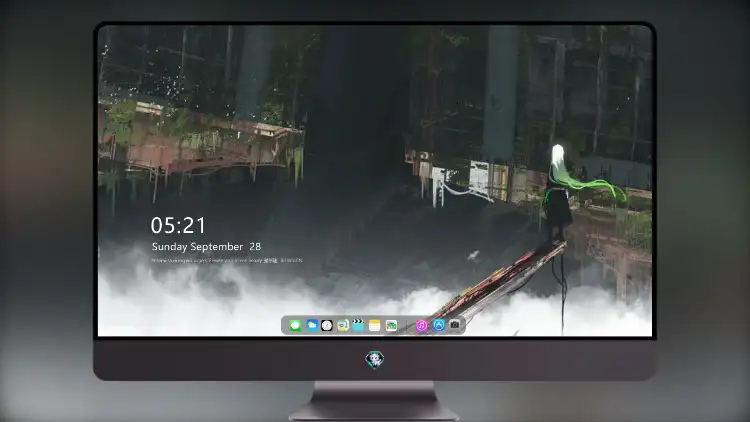Viewport: 750px width, 422px height.
Task: Launch the pink iTunes music icon
Action: pyautogui.click(x=421, y=325)
